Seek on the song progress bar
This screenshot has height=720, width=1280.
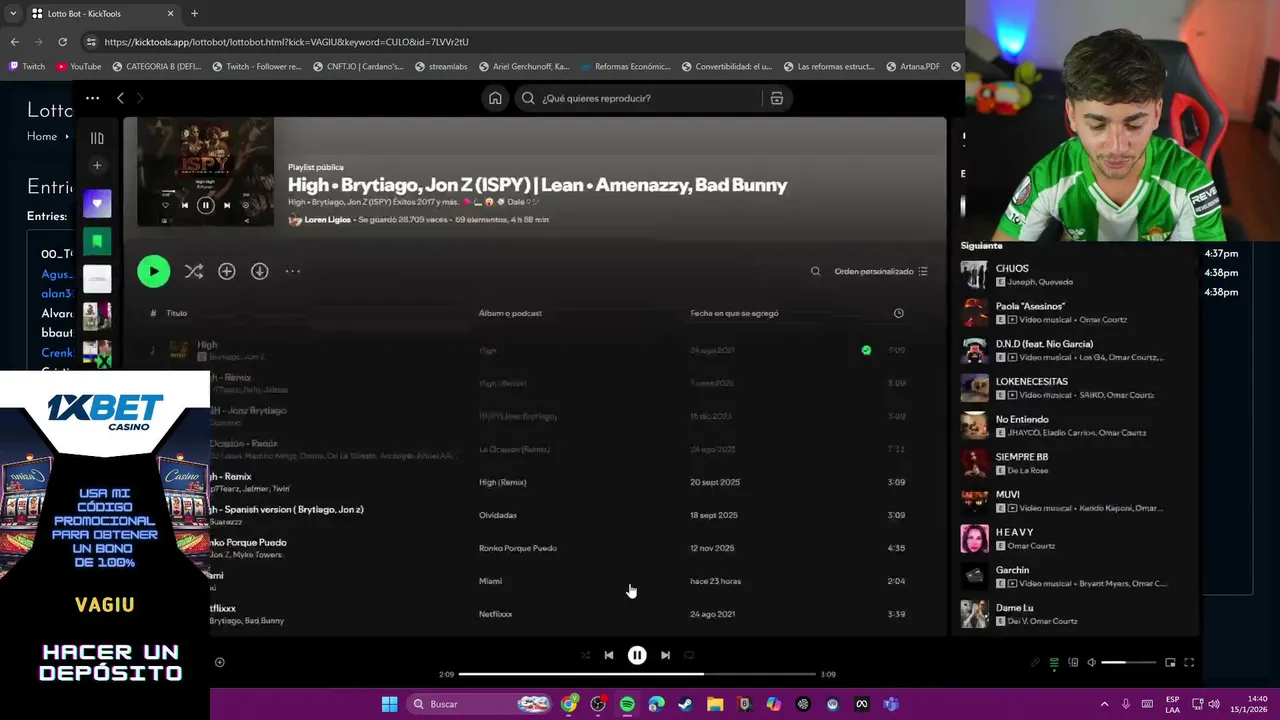[x=637, y=674]
